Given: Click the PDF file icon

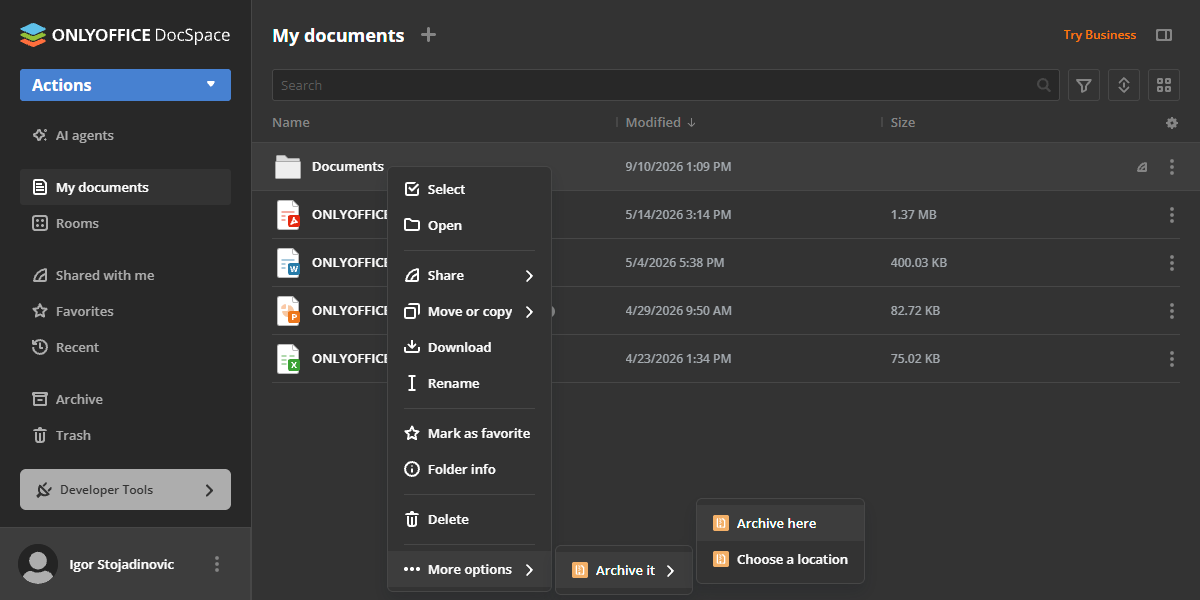Looking at the screenshot, I should [x=288, y=215].
